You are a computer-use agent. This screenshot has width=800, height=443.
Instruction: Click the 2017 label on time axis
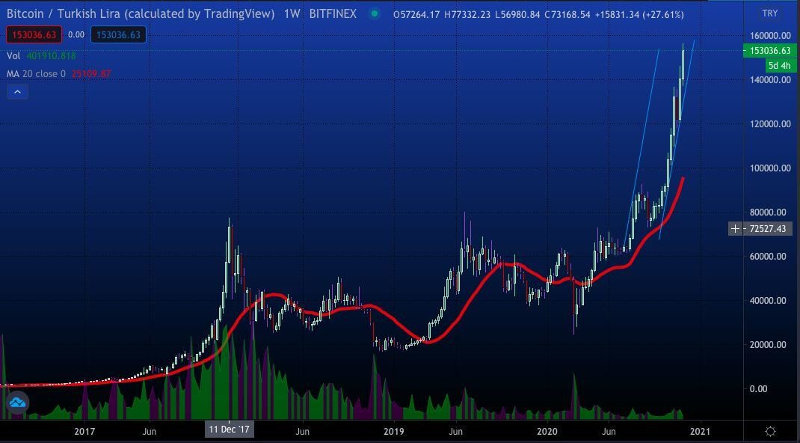[x=84, y=432]
